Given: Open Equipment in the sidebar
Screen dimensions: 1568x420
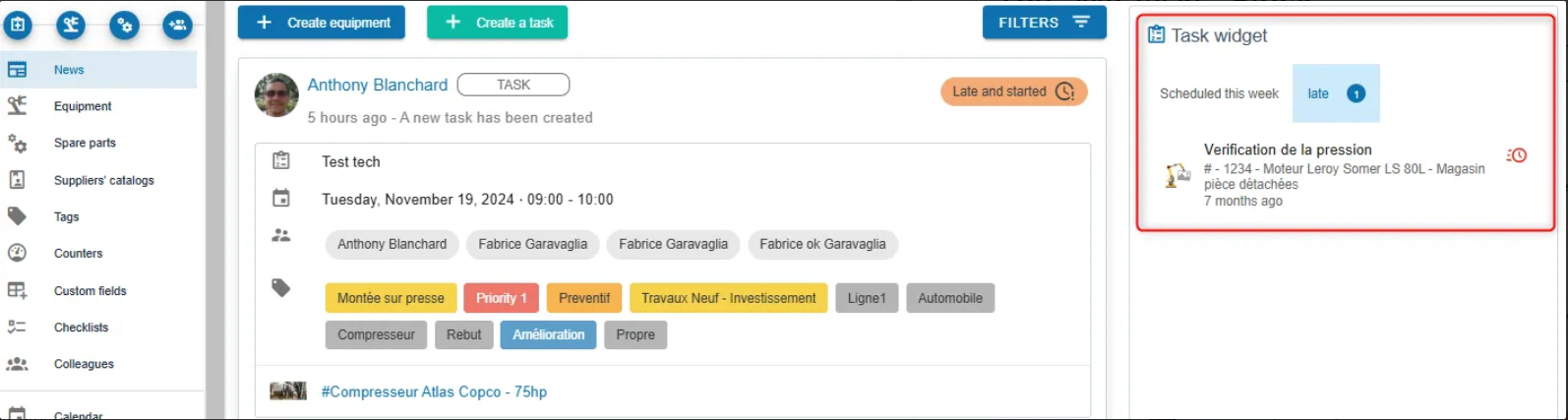Looking at the screenshot, I should pyautogui.click(x=83, y=106).
